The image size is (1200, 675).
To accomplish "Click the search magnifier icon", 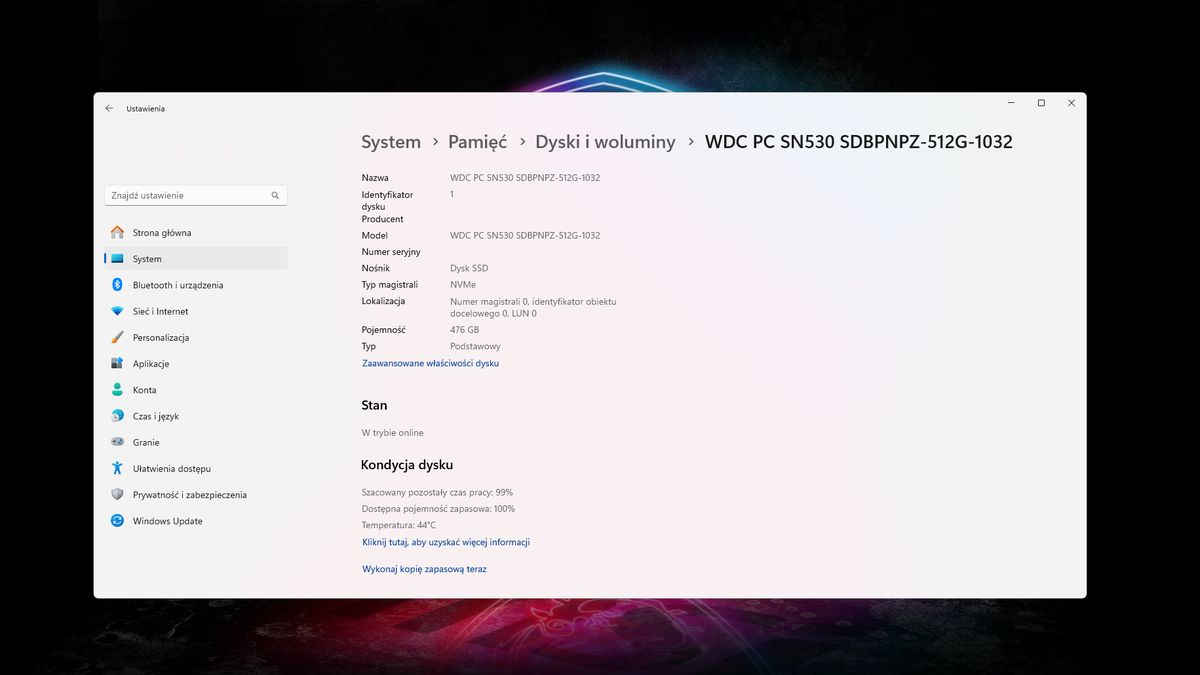I will 275,195.
